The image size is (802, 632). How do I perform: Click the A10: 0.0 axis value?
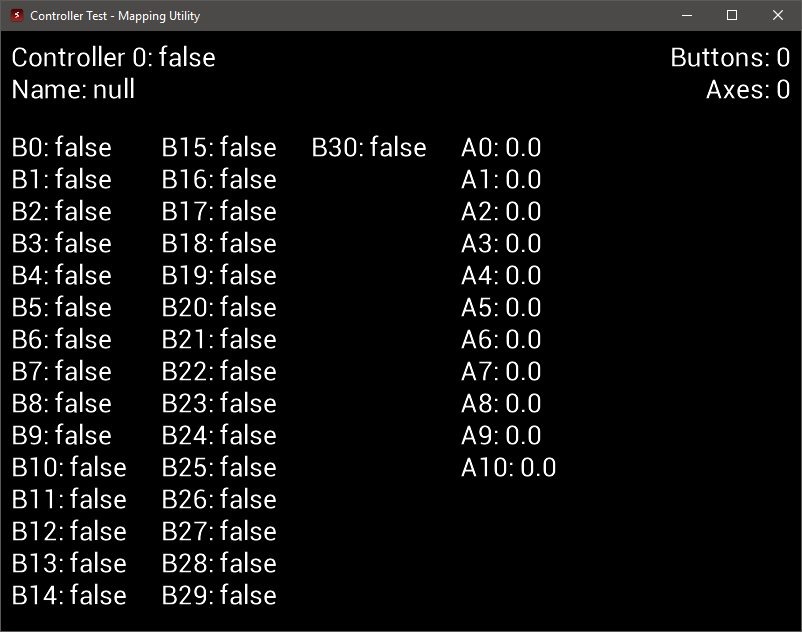(x=508, y=467)
